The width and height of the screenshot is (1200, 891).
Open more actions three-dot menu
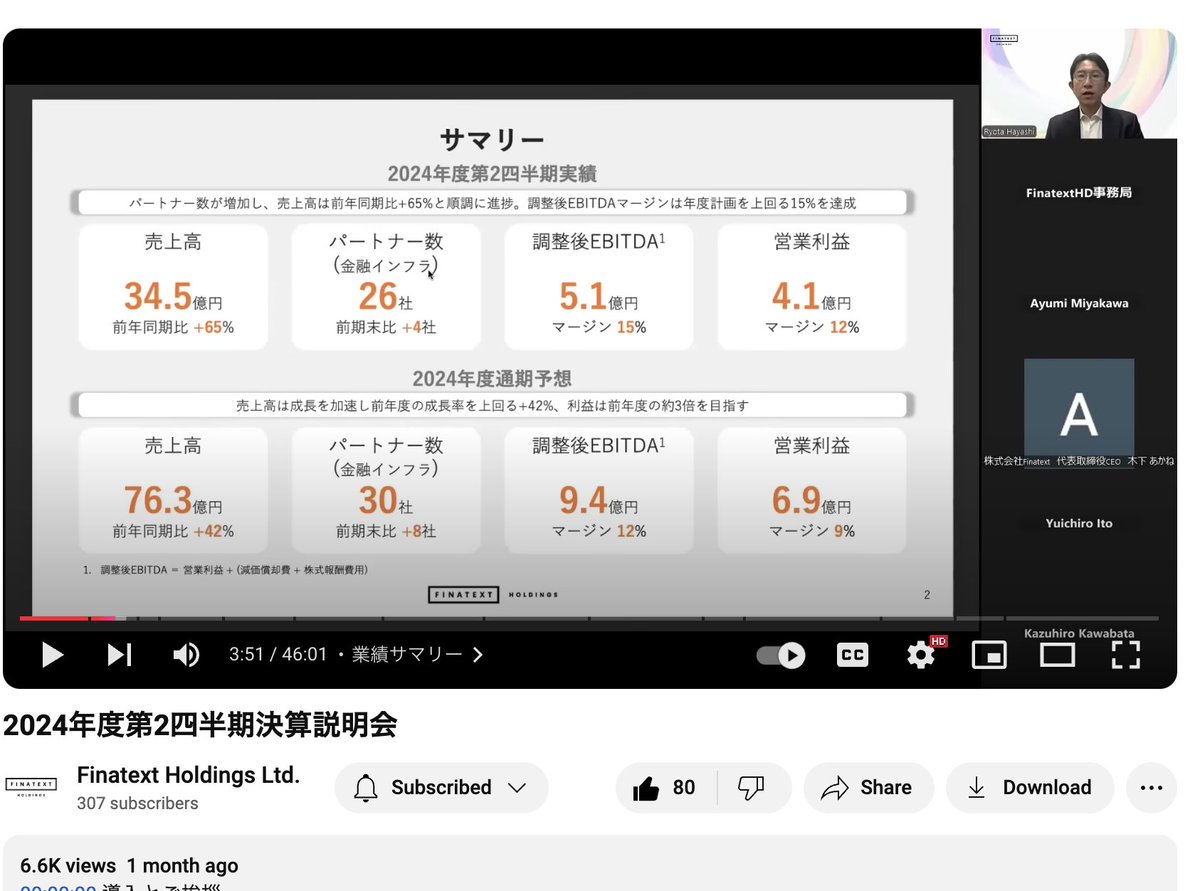(1151, 788)
